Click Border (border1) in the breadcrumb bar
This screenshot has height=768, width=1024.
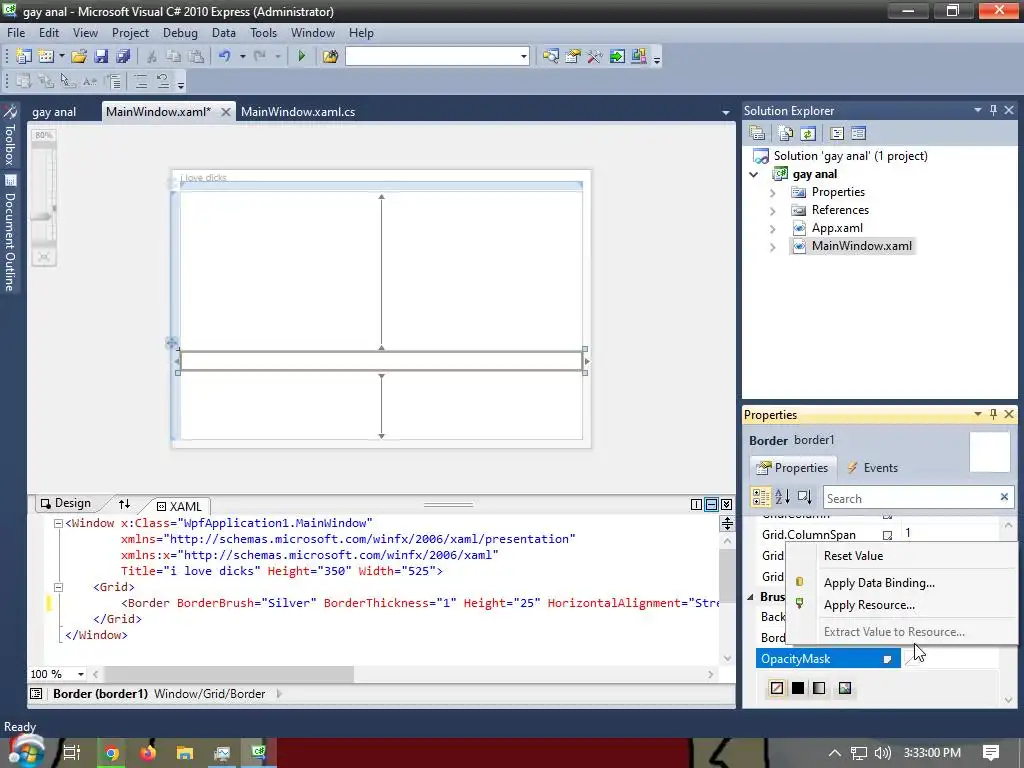pos(100,694)
